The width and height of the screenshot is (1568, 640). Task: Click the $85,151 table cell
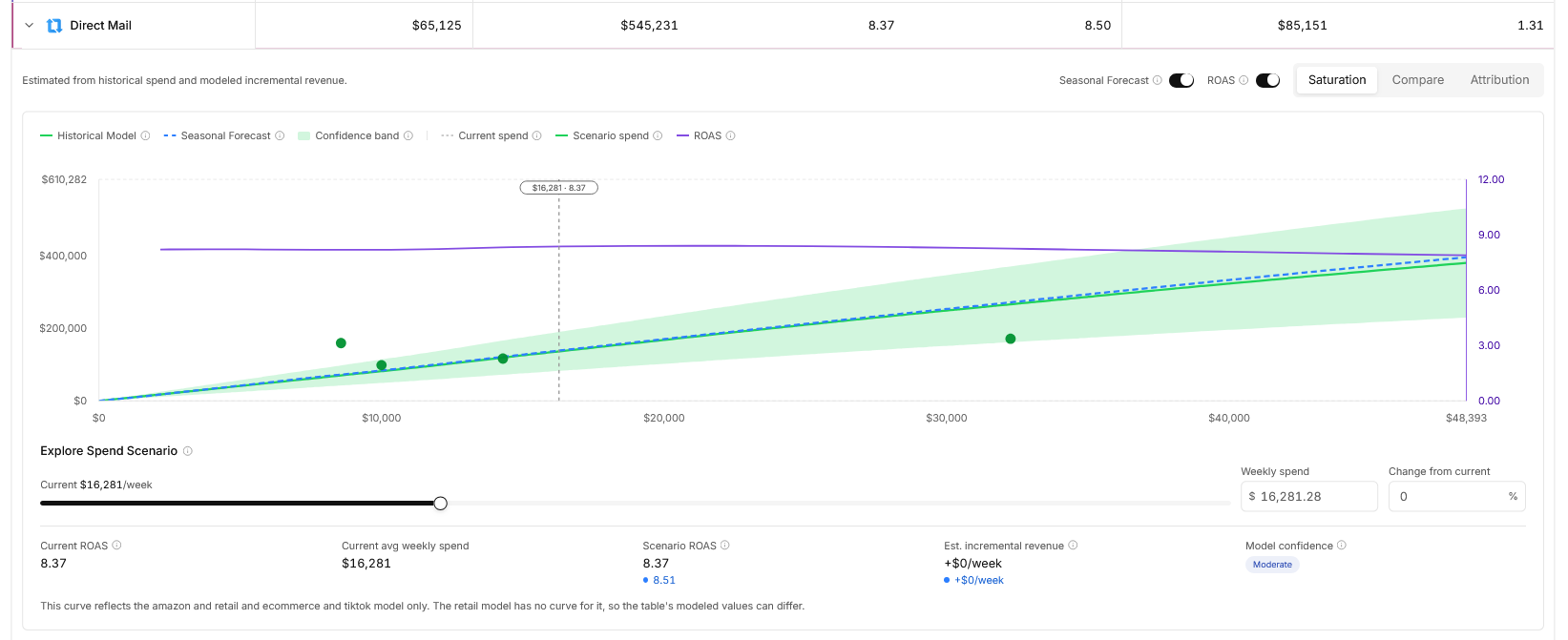click(x=1302, y=26)
